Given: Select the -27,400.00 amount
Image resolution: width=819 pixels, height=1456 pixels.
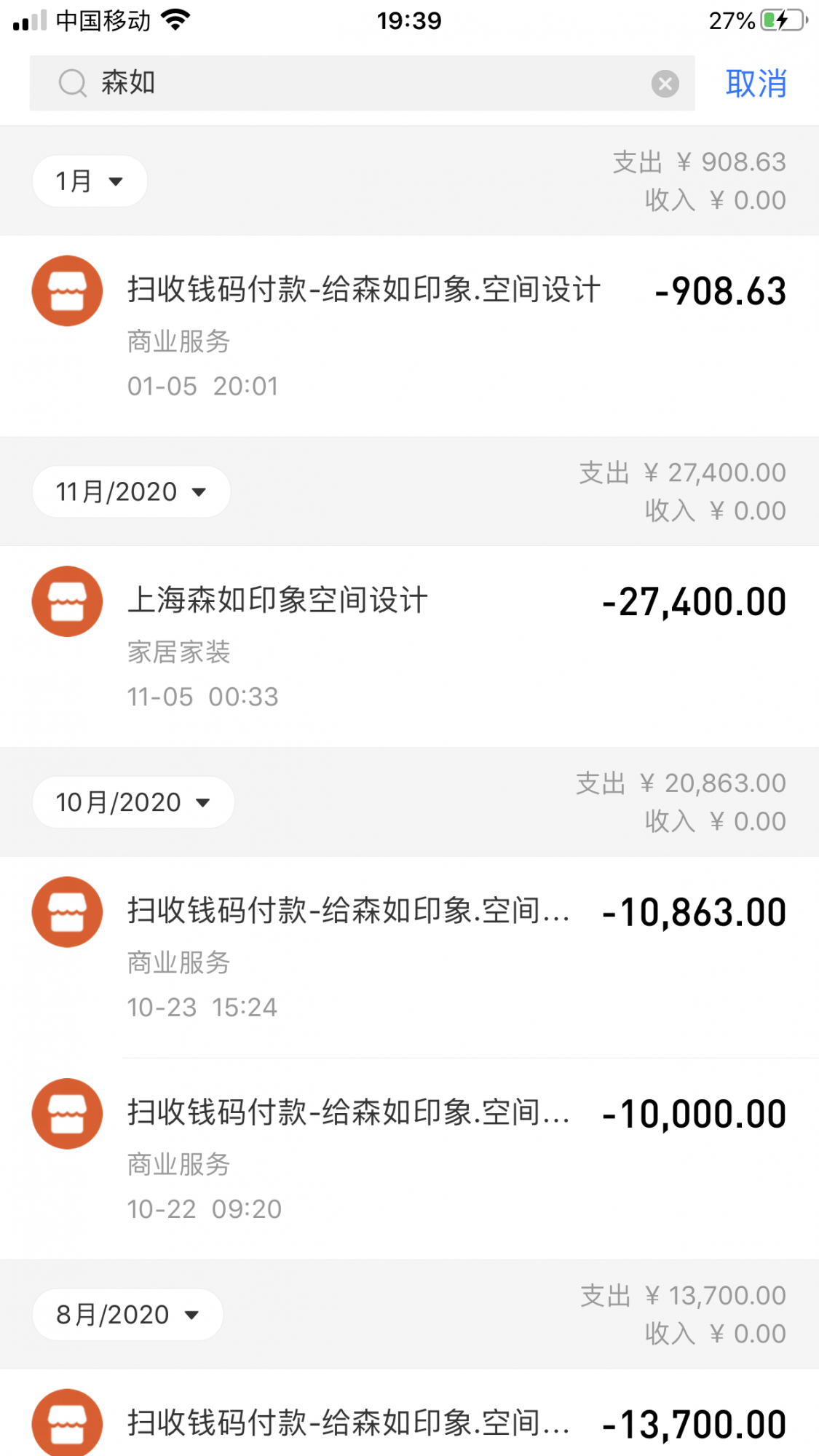Looking at the screenshot, I should pyautogui.click(x=694, y=602).
